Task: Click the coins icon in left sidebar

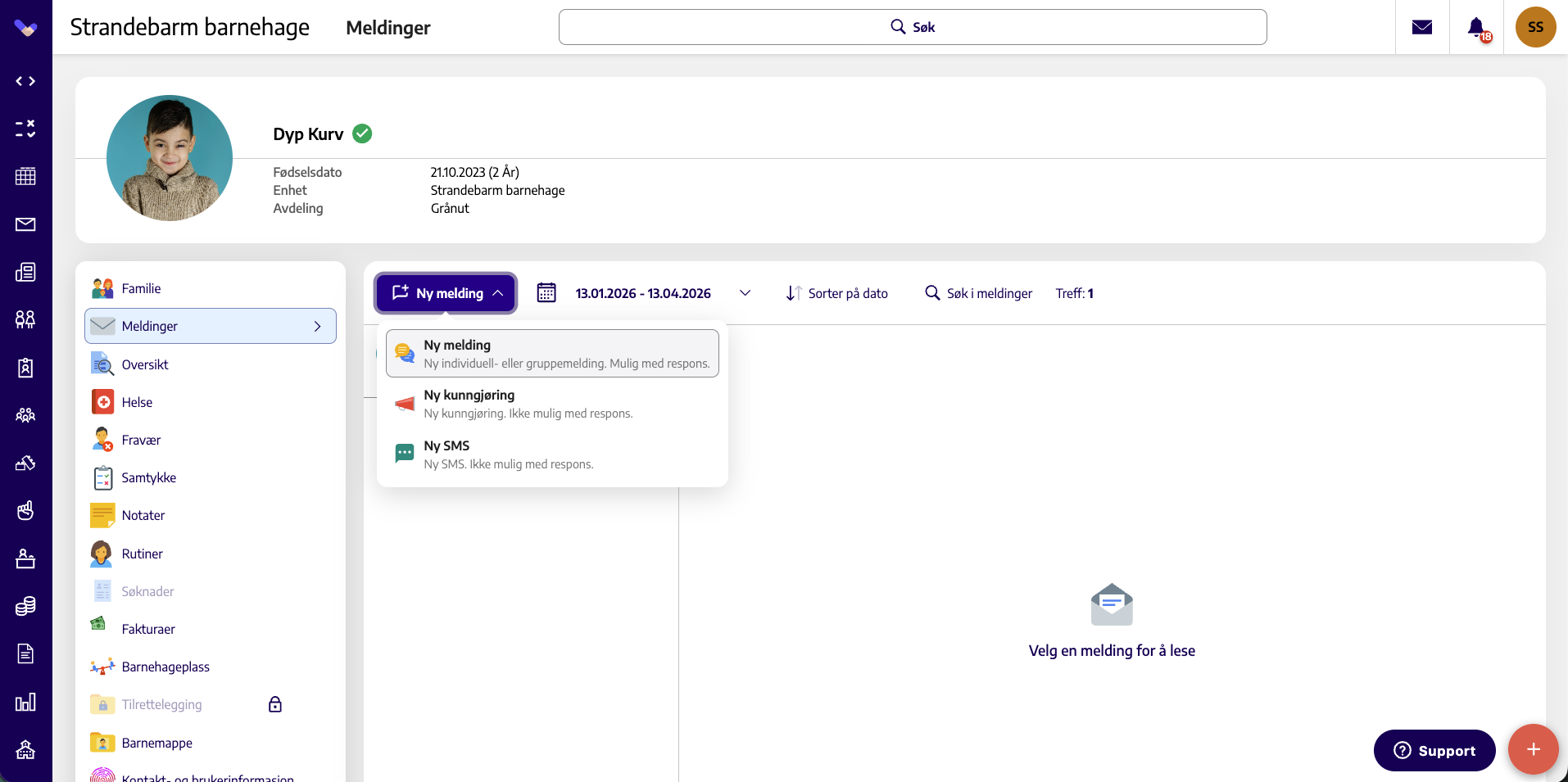Action: pyautogui.click(x=25, y=606)
